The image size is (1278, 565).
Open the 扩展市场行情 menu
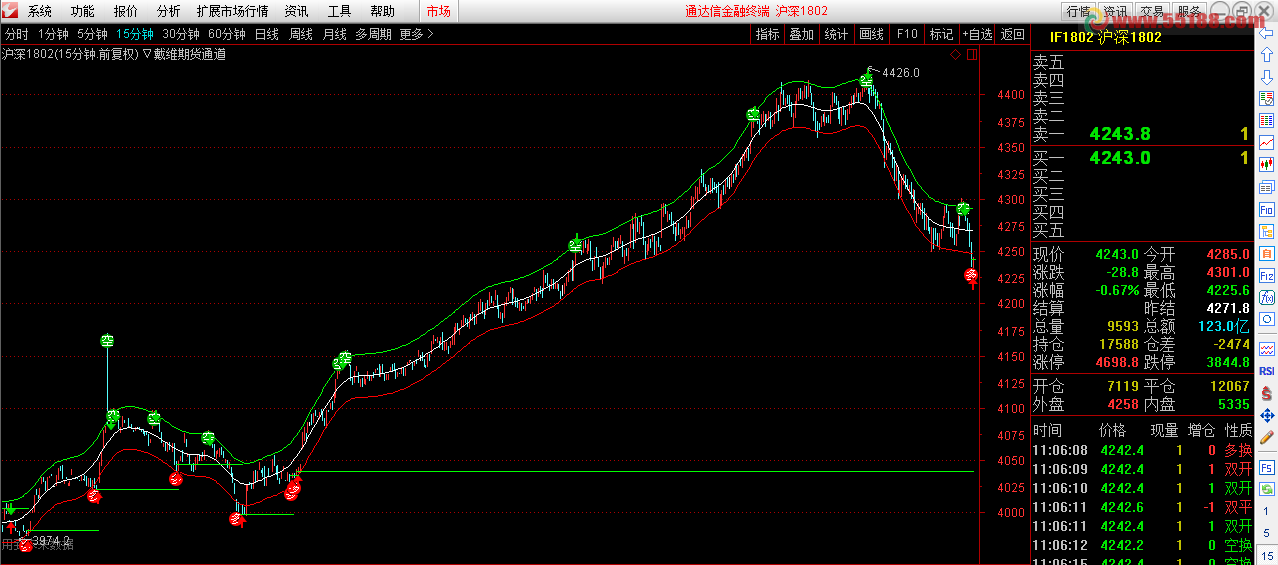[x=232, y=11]
